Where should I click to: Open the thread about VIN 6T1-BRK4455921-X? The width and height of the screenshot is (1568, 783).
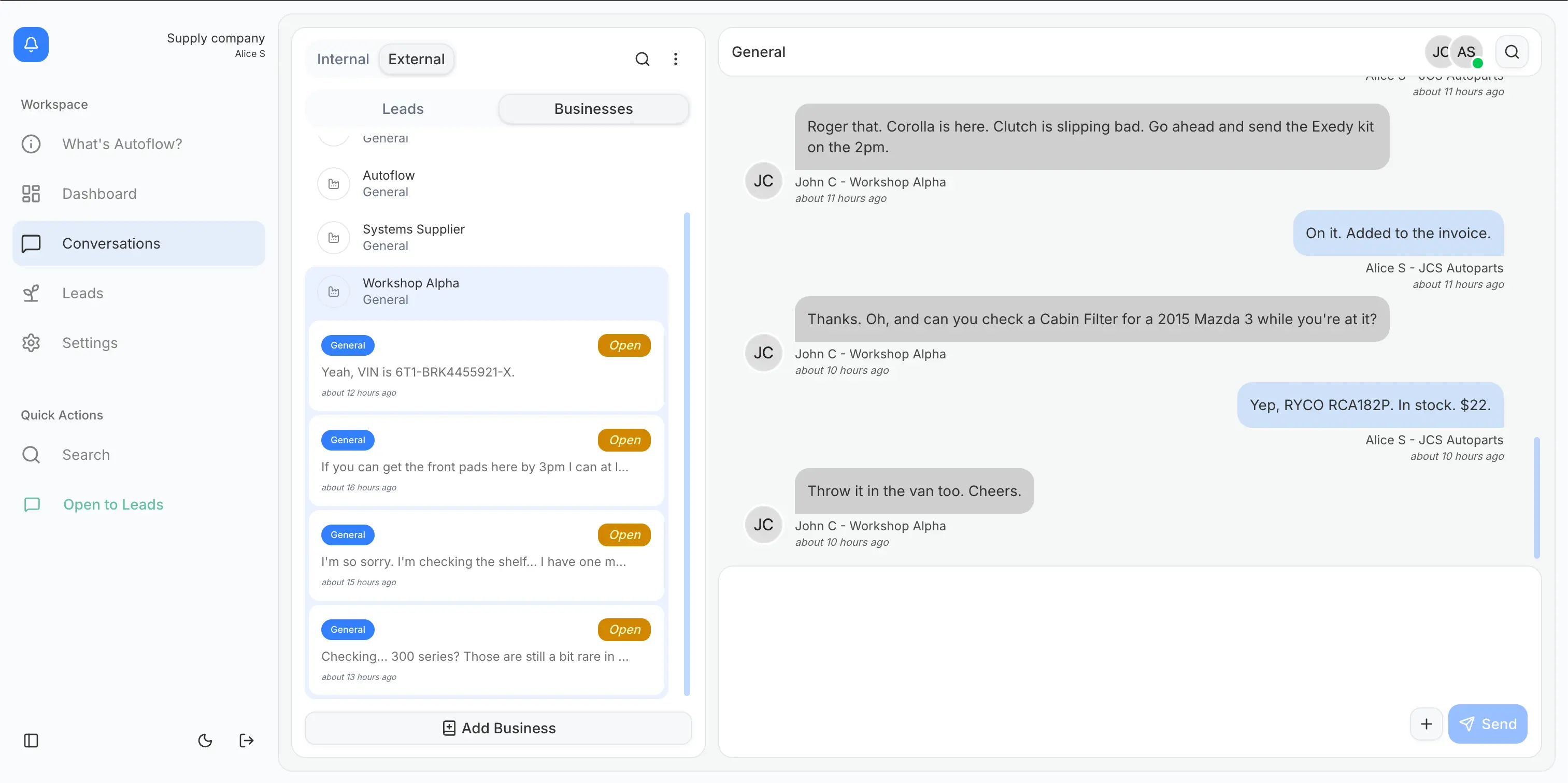coord(486,366)
